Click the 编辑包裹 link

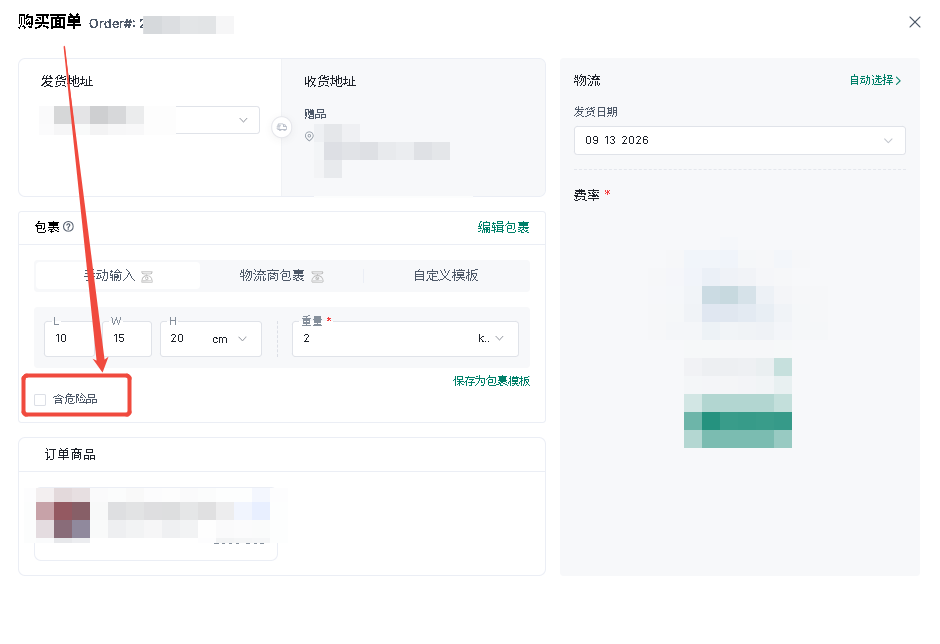[504, 227]
